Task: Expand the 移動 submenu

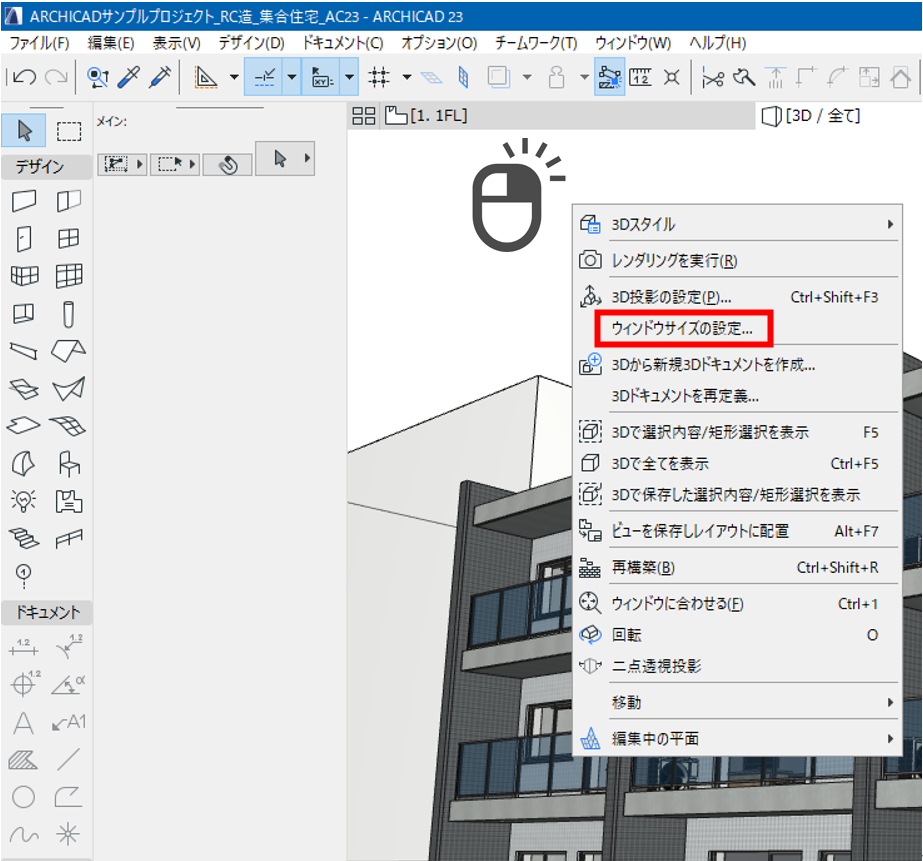Action: 738,702
